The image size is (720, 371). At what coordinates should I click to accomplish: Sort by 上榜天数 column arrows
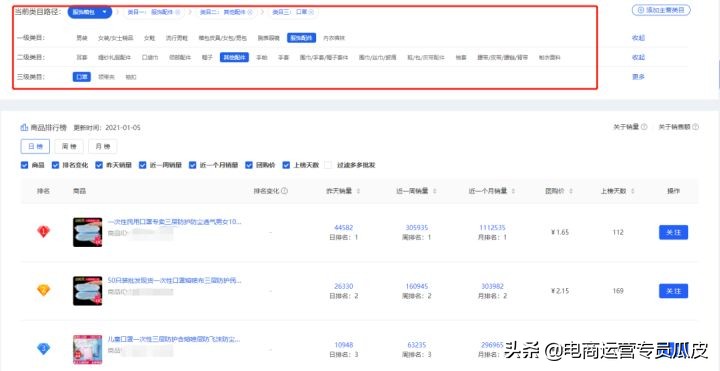tap(632, 191)
